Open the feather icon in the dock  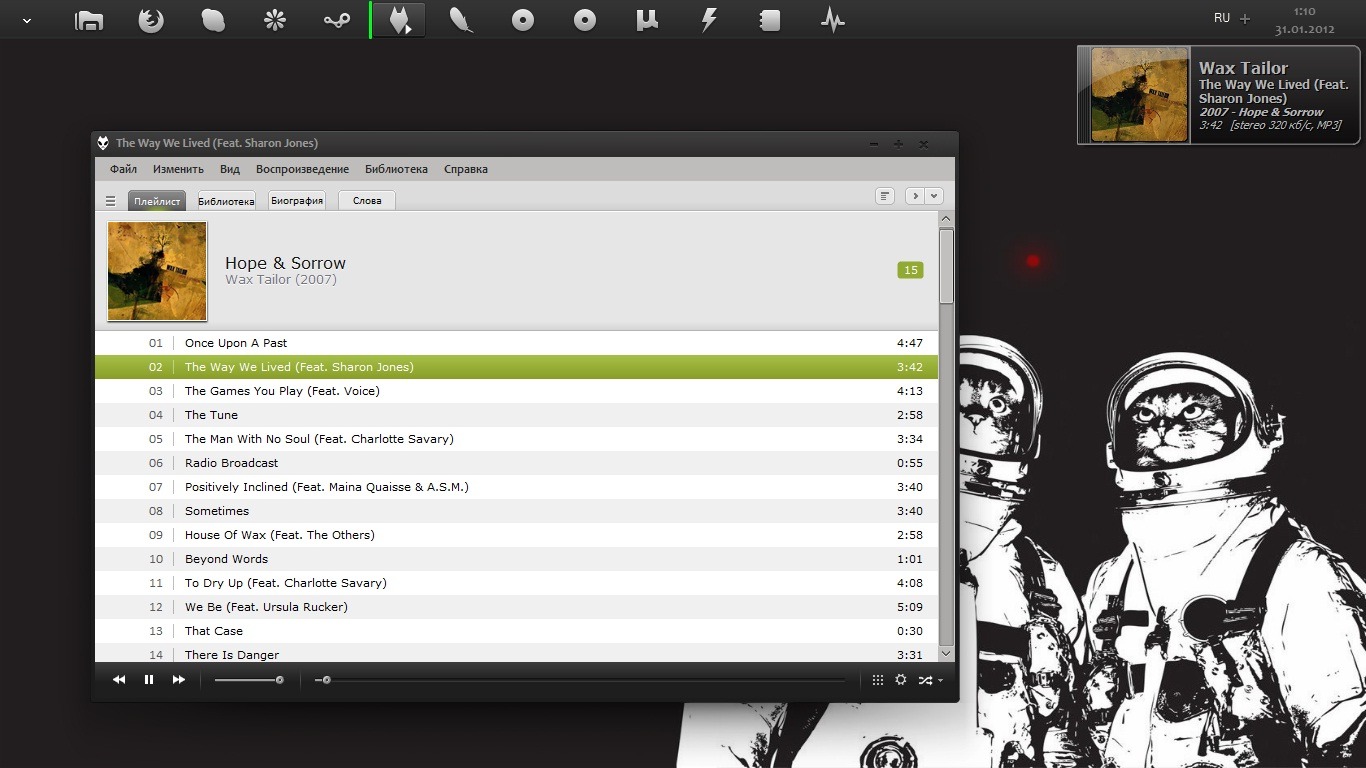pyautogui.click(x=461, y=20)
